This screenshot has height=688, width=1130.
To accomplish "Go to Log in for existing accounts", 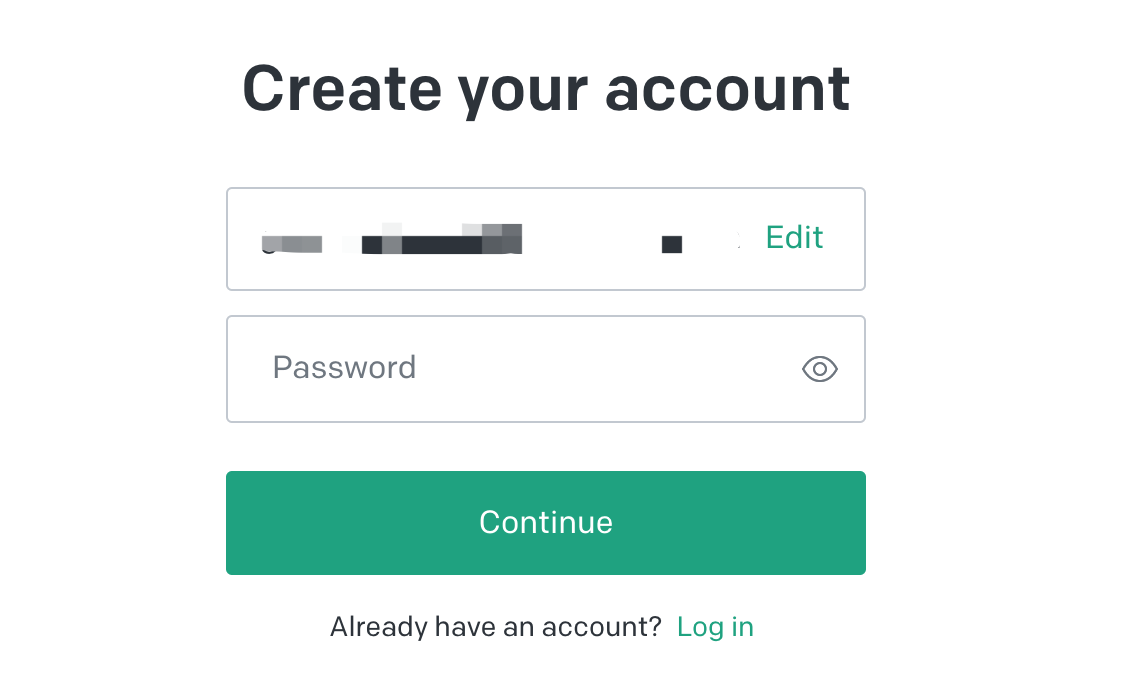I will [715, 627].
